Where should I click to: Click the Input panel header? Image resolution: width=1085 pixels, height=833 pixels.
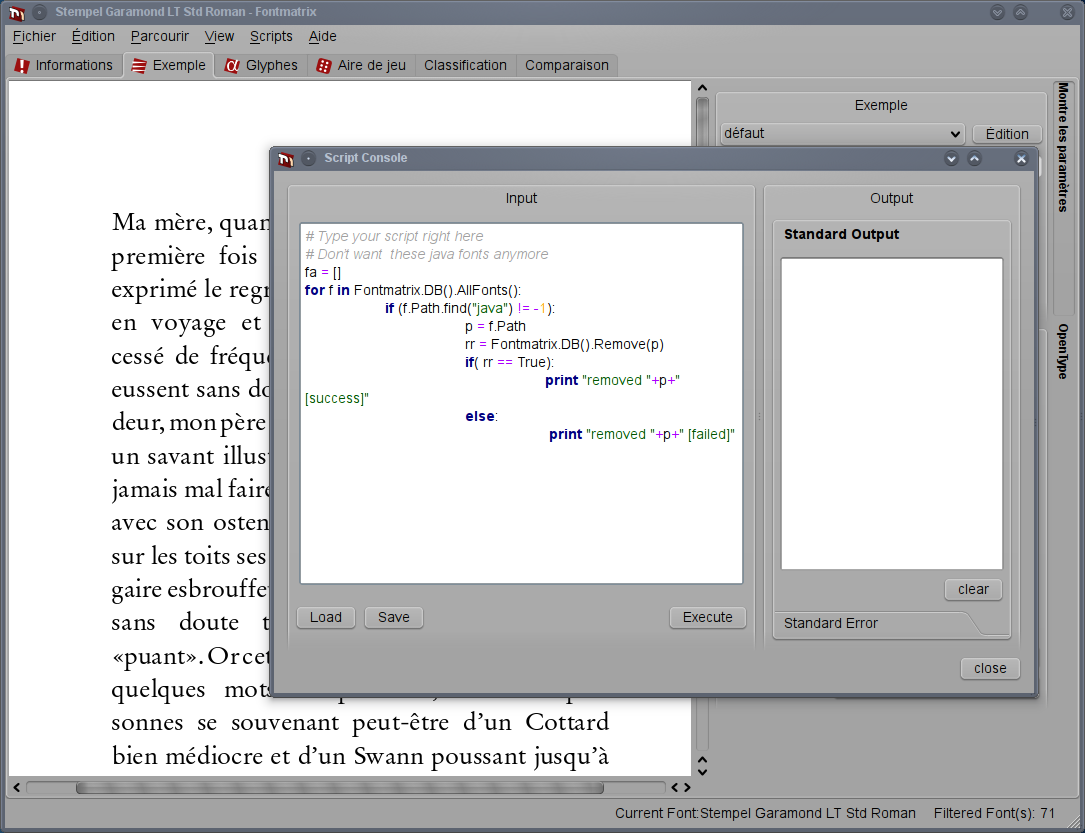(521, 199)
